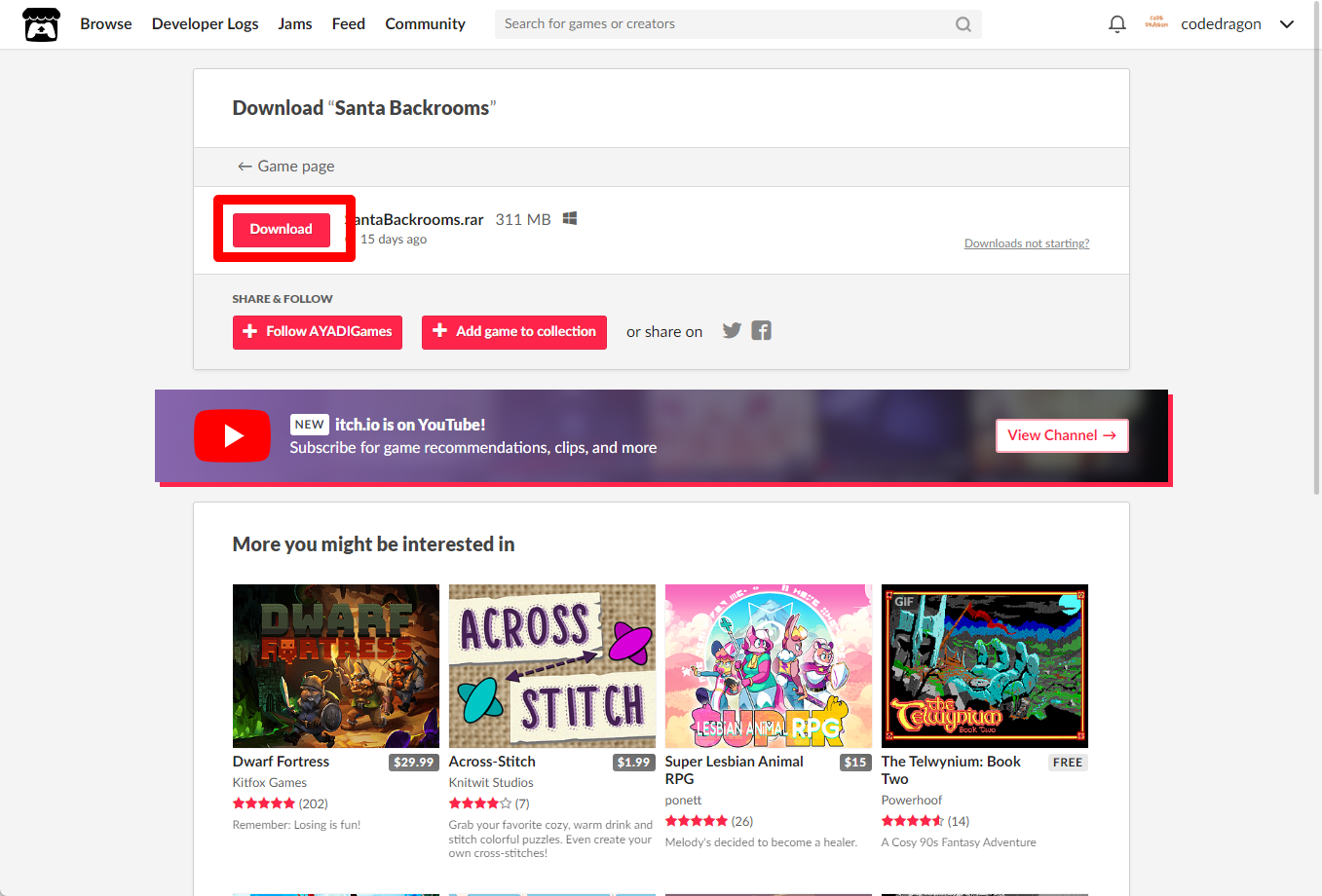The width and height of the screenshot is (1322, 896).
Task: Click the $29.99 price tag
Action: 414,763
